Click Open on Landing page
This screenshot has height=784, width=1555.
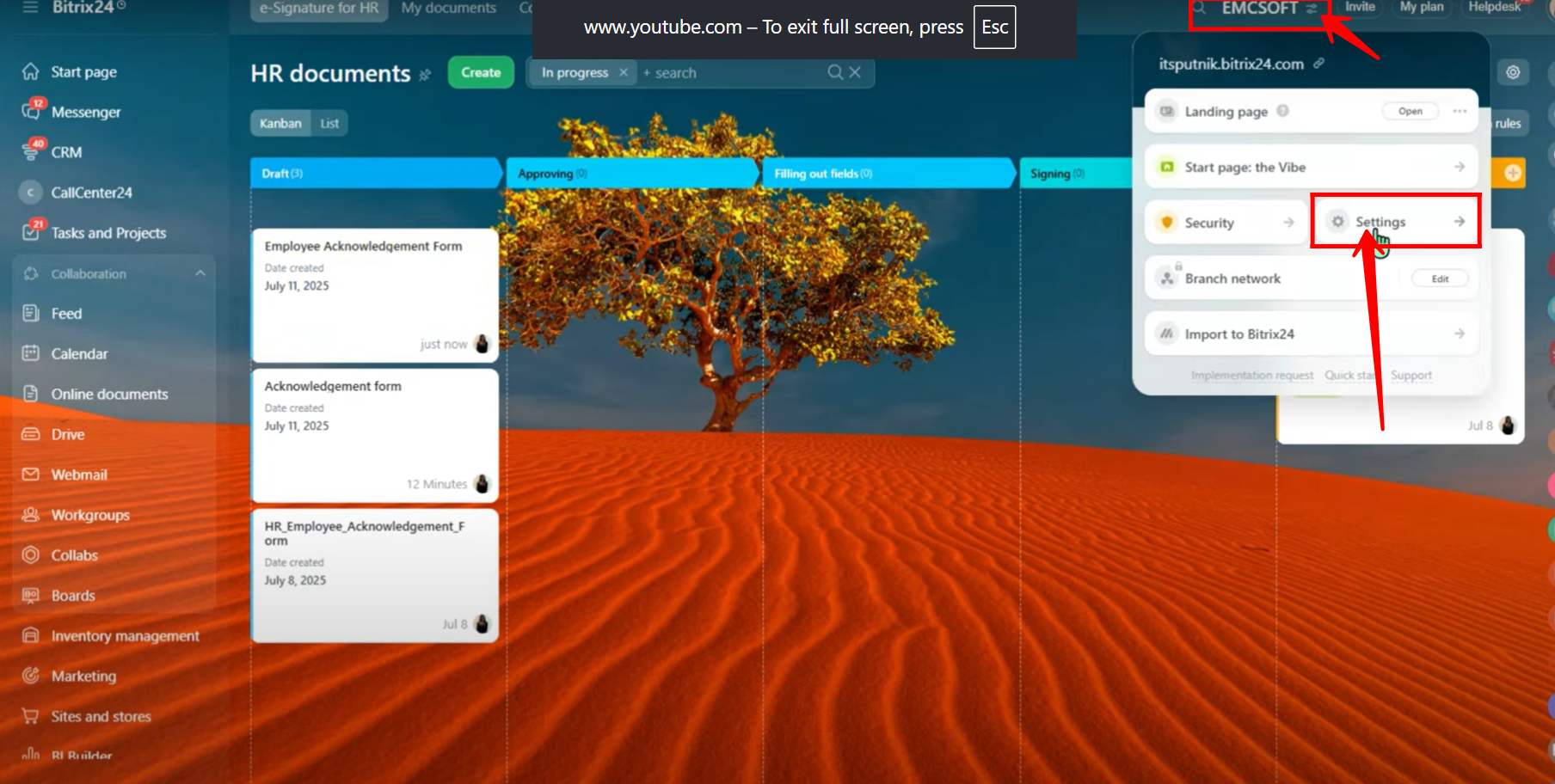click(1410, 111)
